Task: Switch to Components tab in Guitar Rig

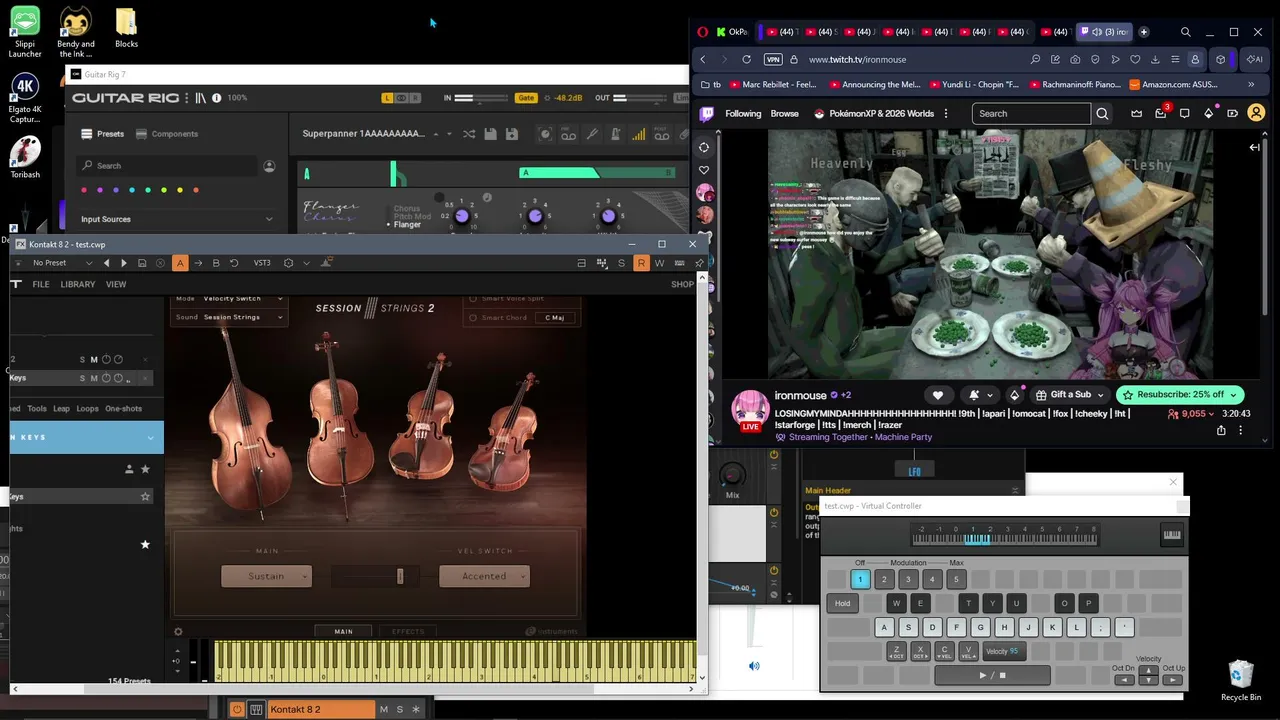Action: 167,134
